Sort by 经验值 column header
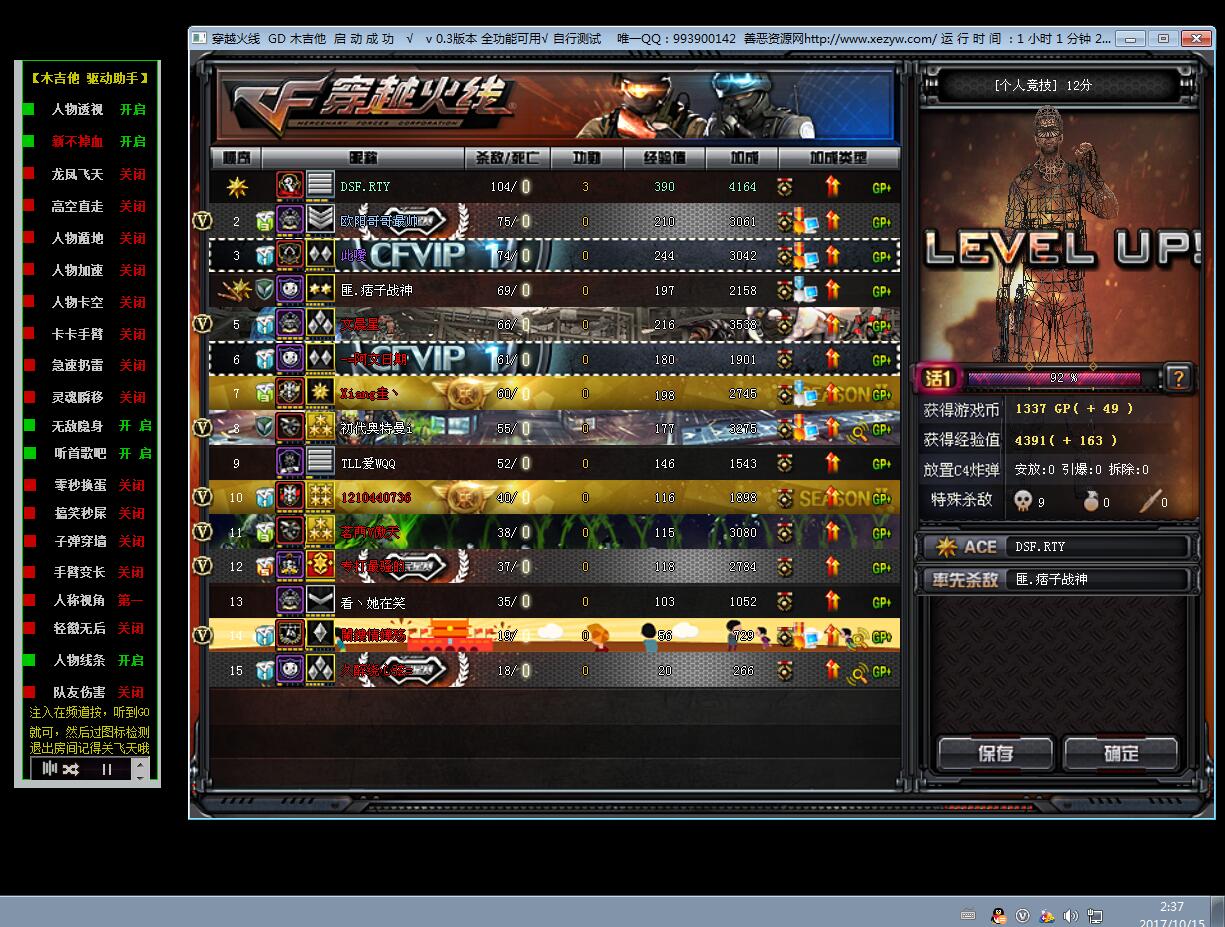The width and height of the screenshot is (1225, 927). point(664,158)
